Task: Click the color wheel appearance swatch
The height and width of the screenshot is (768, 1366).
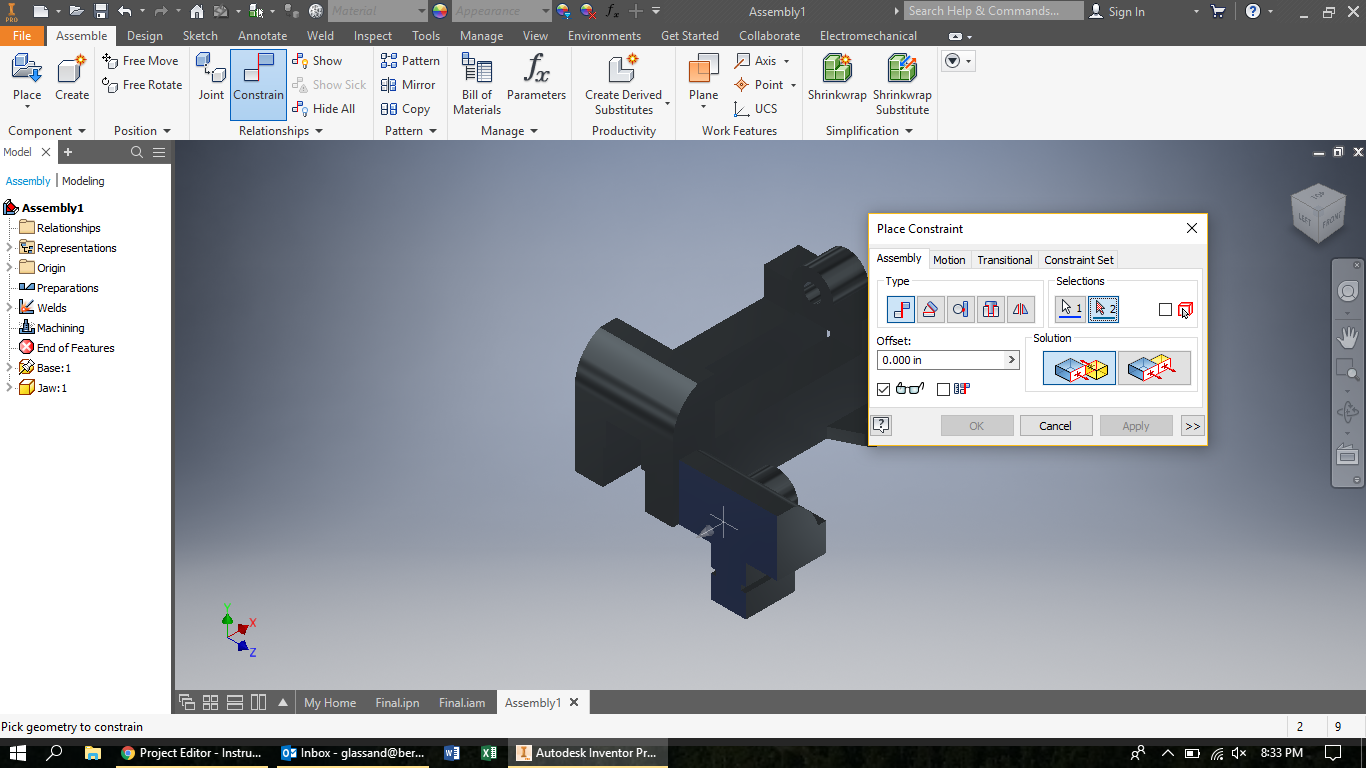Action: [x=440, y=11]
